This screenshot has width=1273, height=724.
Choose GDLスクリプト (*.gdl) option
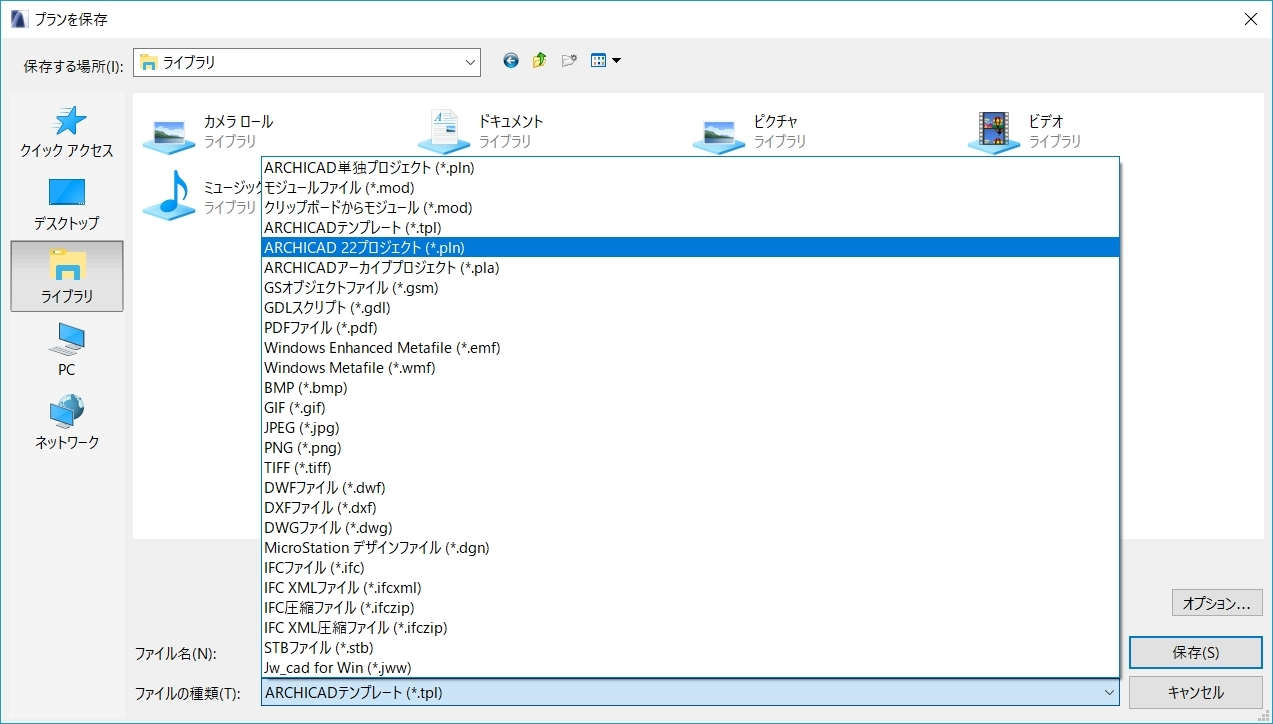tap(690, 308)
